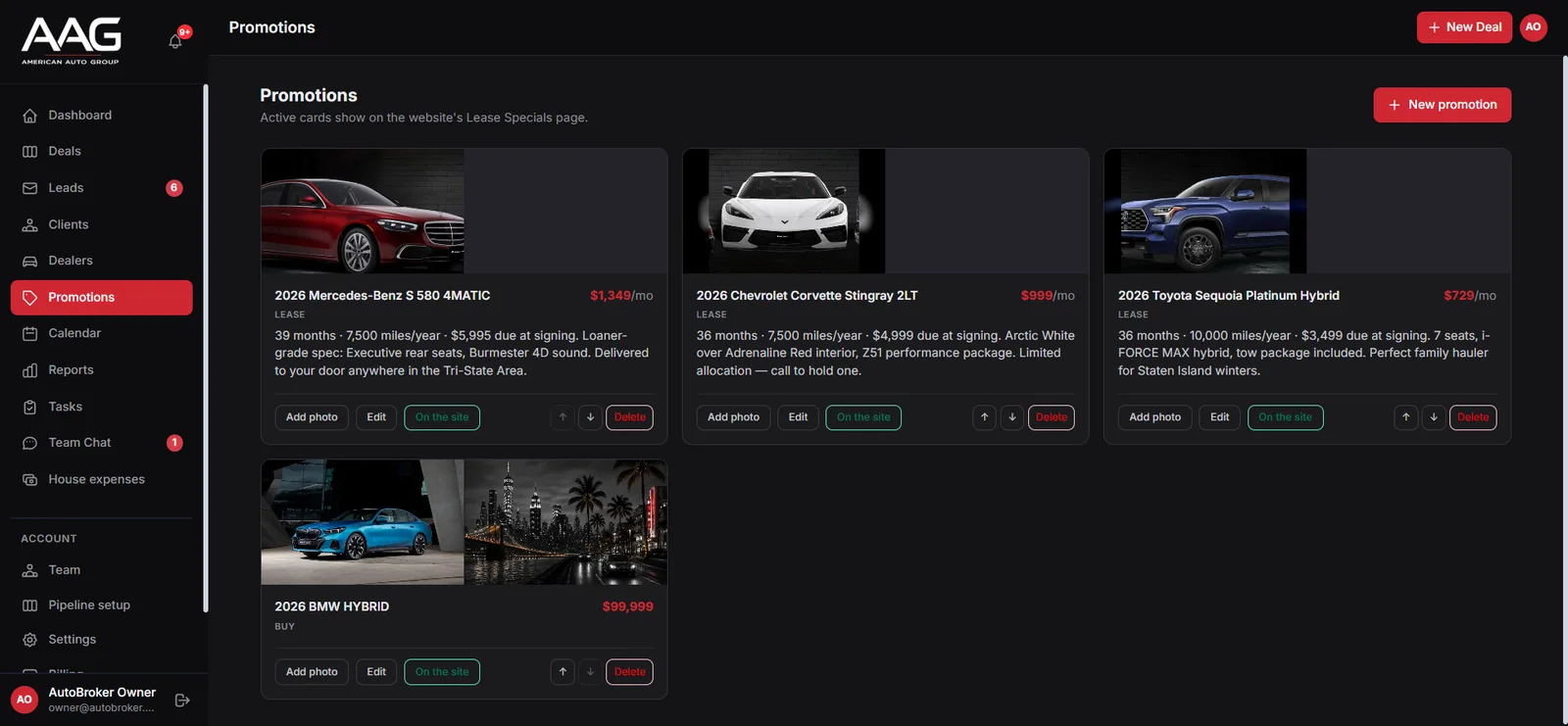Open Leads in the sidebar
The image size is (1568, 726).
(102, 187)
